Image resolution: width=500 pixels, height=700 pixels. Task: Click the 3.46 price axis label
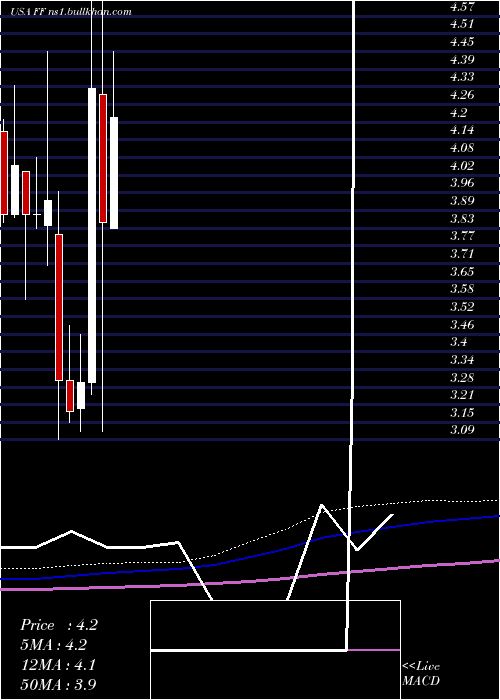(x=462, y=325)
